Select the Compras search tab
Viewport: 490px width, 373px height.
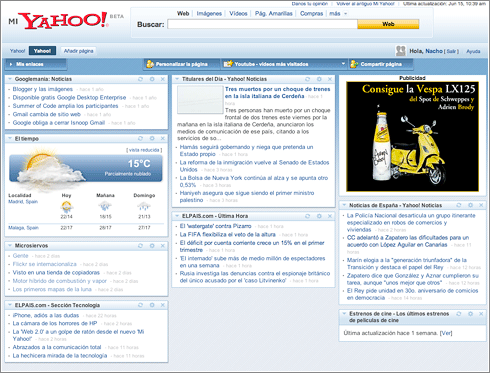coord(311,14)
